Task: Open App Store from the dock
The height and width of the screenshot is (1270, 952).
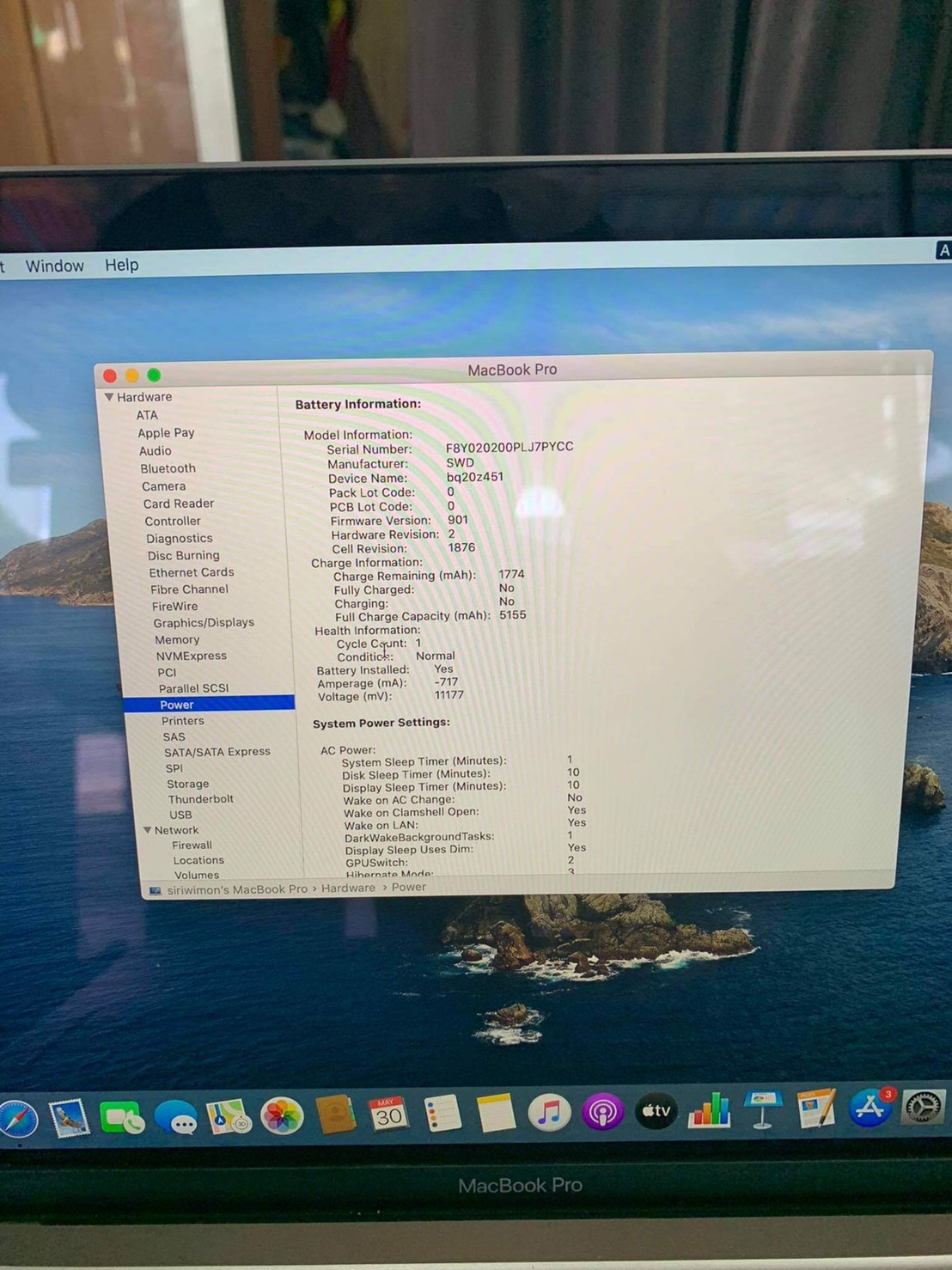Action: pos(870,1108)
